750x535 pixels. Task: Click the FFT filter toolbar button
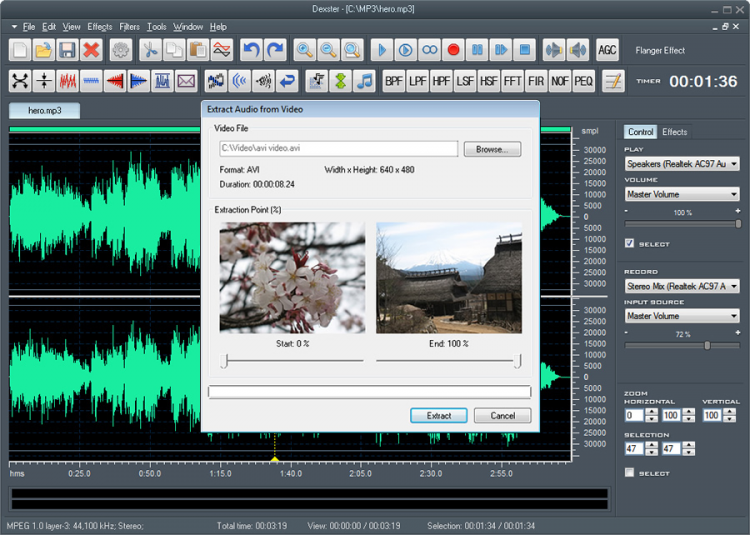click(x=512, y=81)
